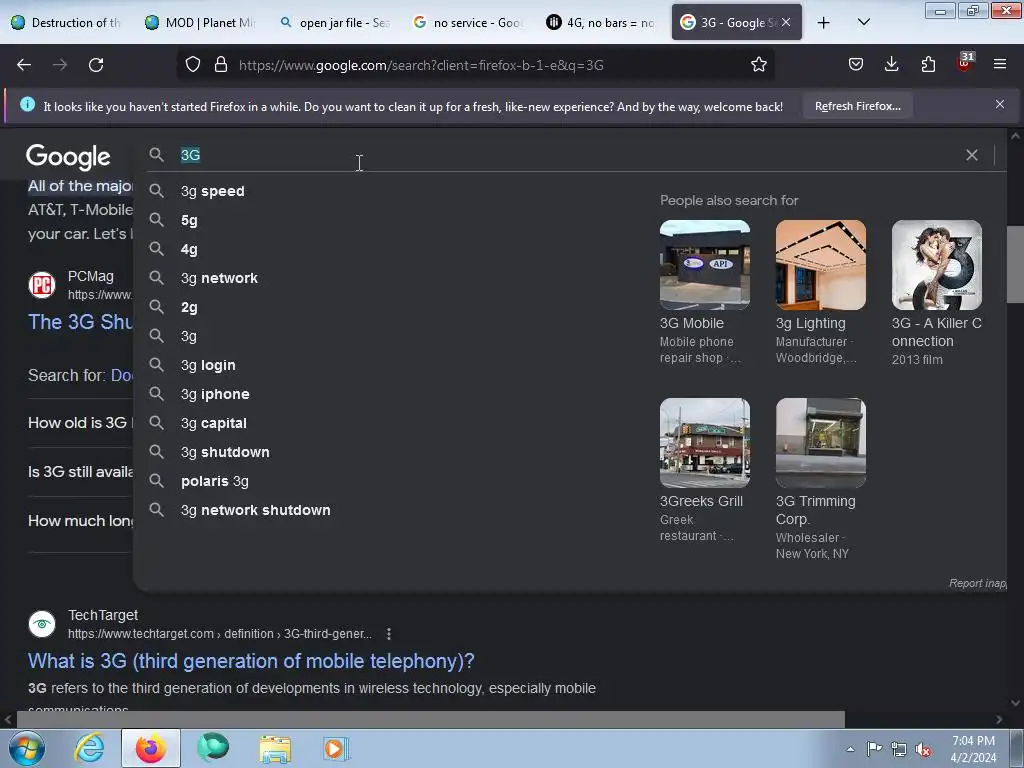Click the Refresh Firefox button

(x=857, y=106)
